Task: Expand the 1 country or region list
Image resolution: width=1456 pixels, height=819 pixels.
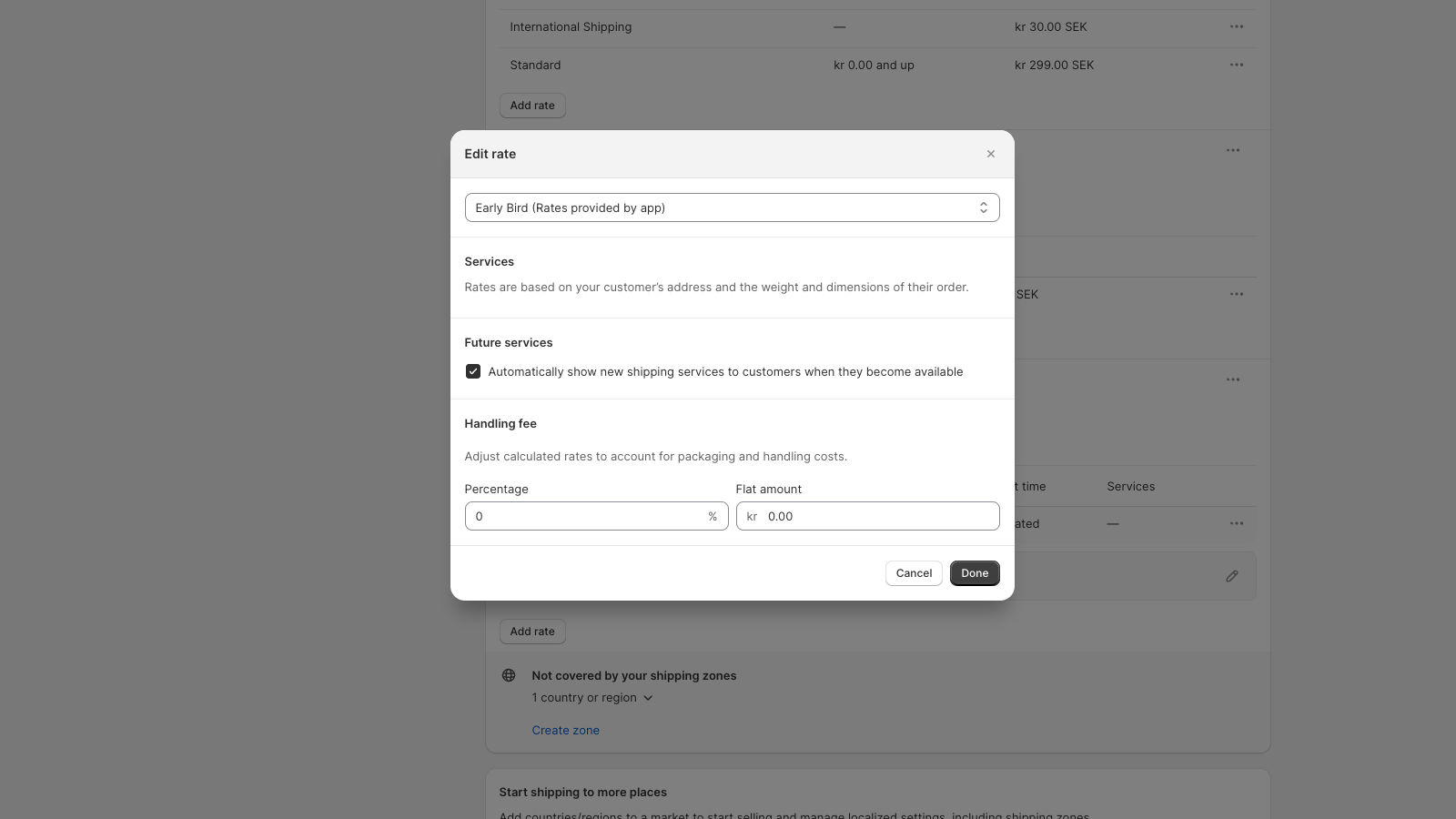Action: point(592,698)
